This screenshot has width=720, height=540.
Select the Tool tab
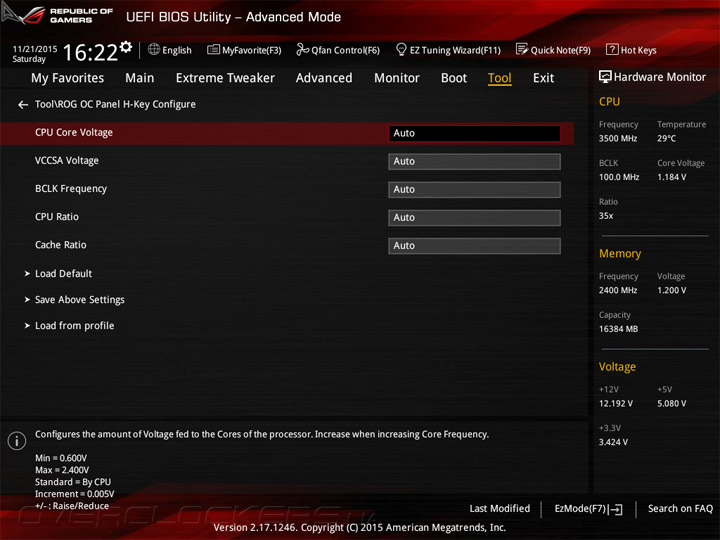[x=500, y=78]
